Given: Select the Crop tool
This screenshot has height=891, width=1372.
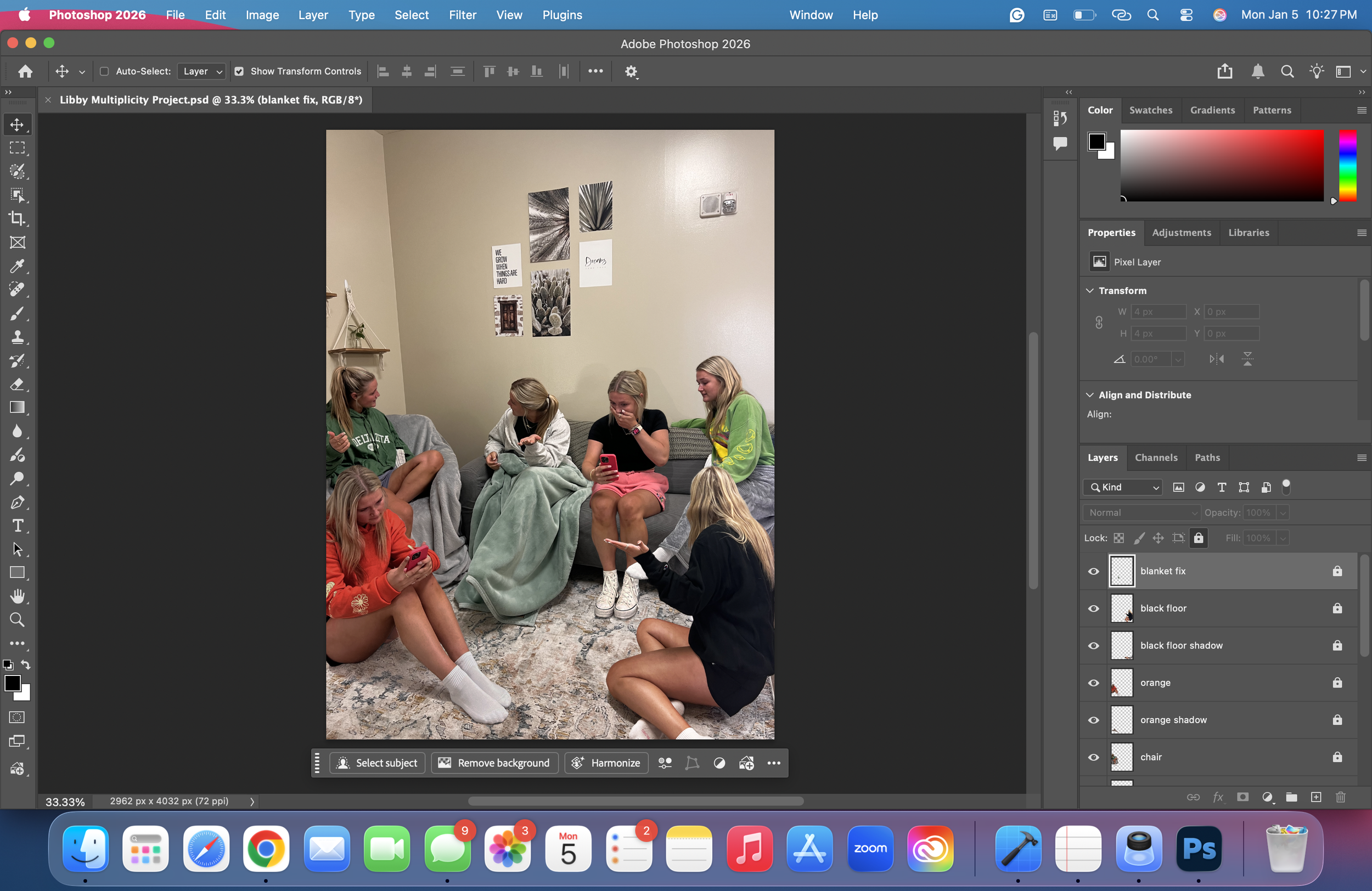Looking at the screenshot, I should [18, 218].
